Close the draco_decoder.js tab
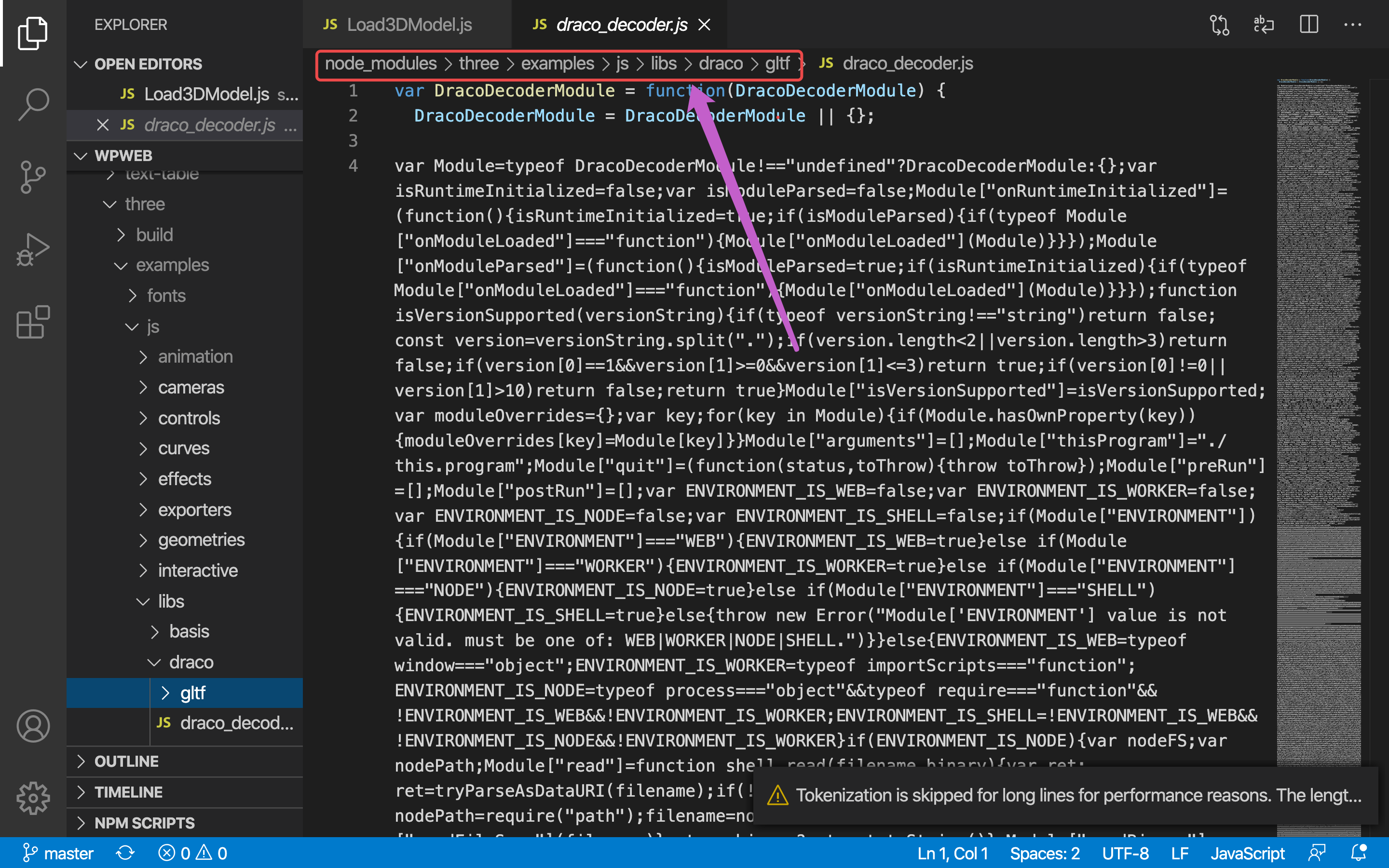This screenshot has width=1389, height=868. click(704, 25)
